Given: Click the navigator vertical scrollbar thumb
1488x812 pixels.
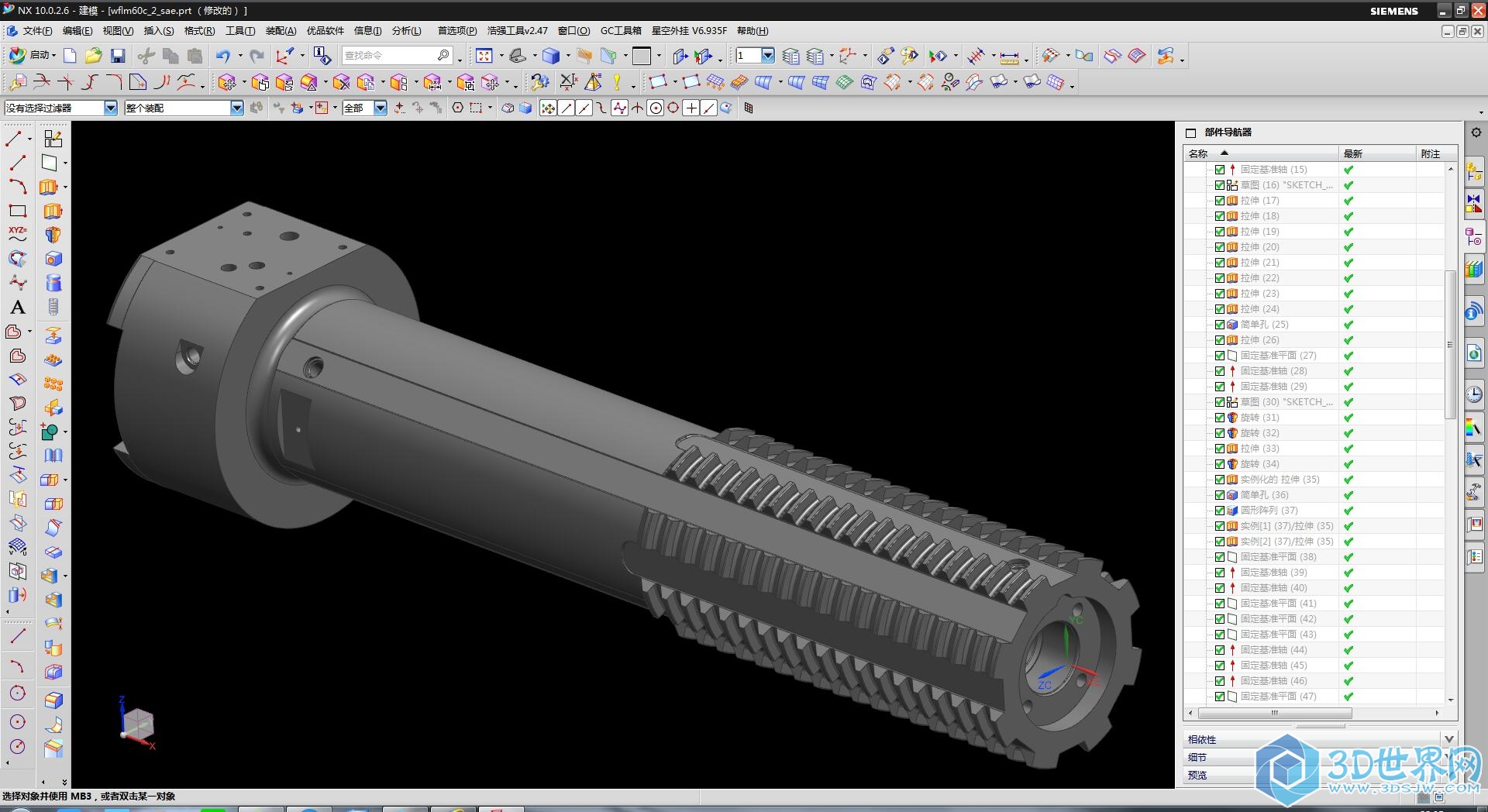Looking at the screenshot, I should pyautogui.click(x=1450, y=345).
